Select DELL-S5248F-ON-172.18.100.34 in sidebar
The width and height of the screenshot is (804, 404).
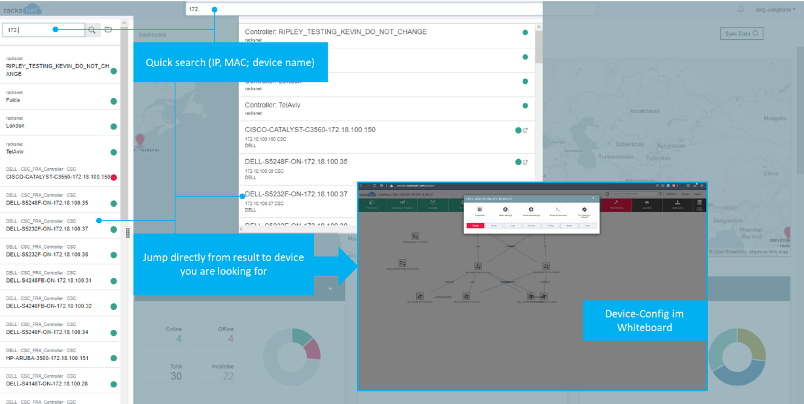60,329
